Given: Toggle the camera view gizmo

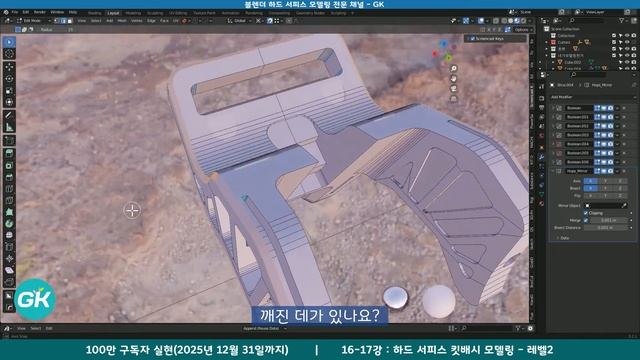Looking at the screenshot, I should [x=453, y=89].
